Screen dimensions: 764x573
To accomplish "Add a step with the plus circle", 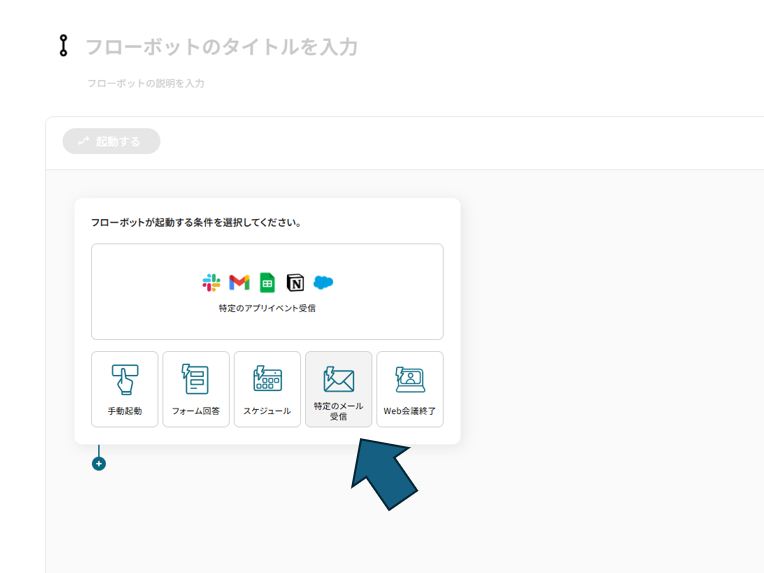I will click(x=98, y=463).
